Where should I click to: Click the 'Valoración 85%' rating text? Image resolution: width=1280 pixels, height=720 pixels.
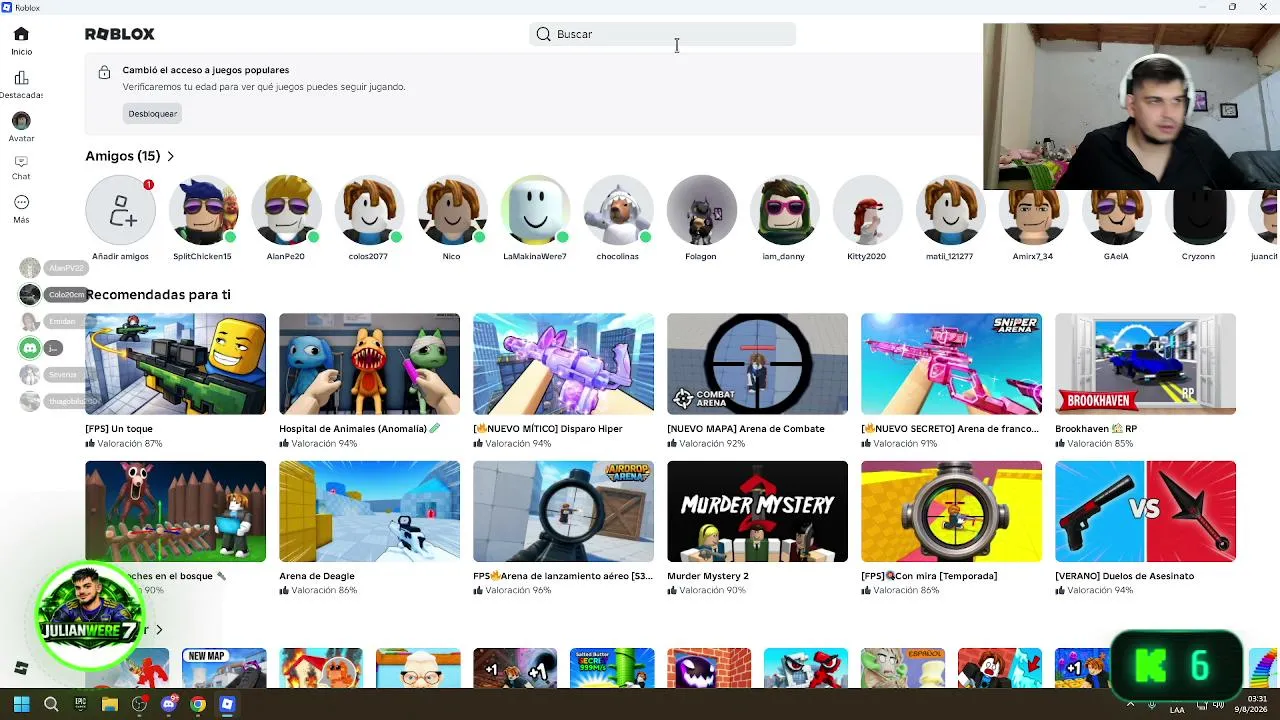click(1100, 443)
